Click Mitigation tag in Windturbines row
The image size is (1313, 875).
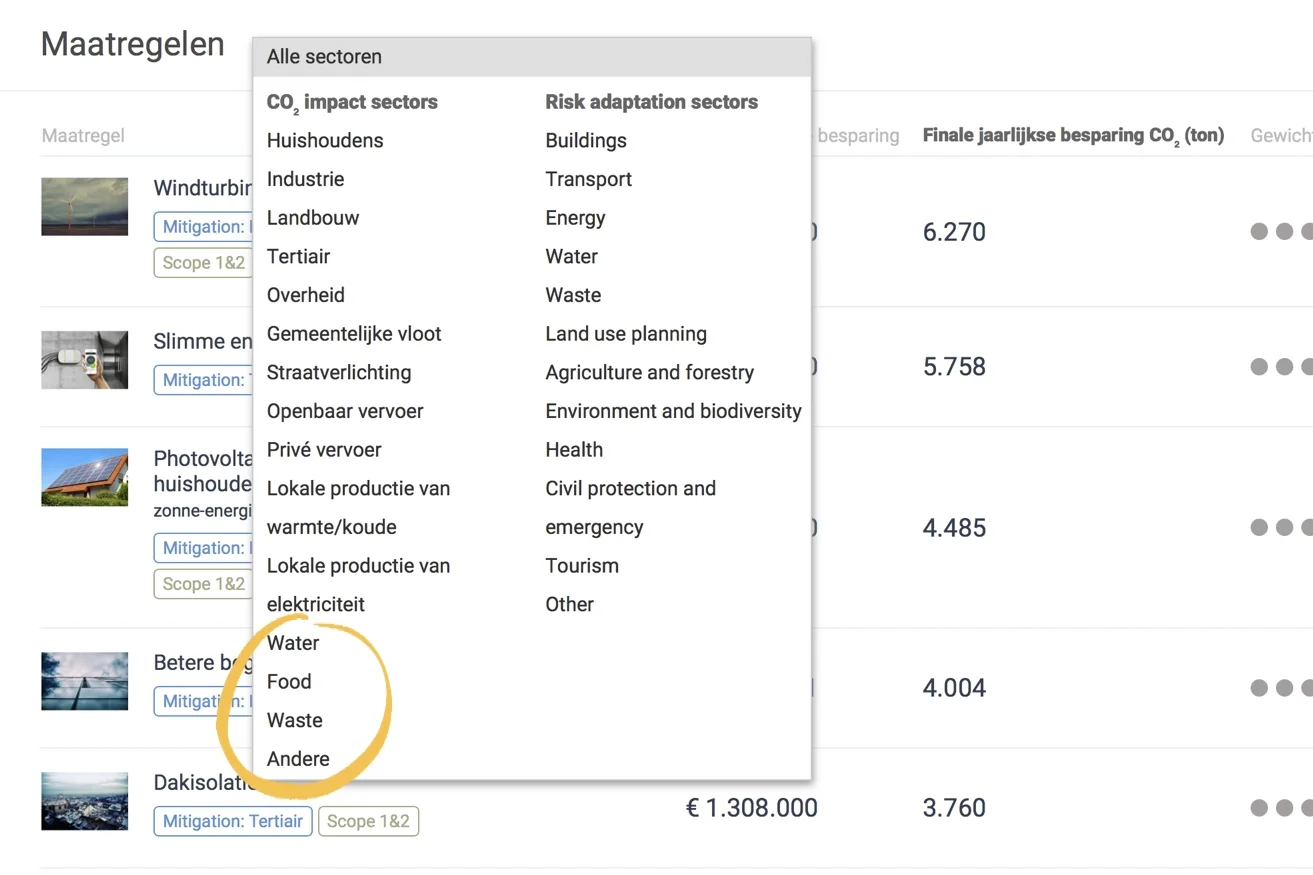coord(203,227)
